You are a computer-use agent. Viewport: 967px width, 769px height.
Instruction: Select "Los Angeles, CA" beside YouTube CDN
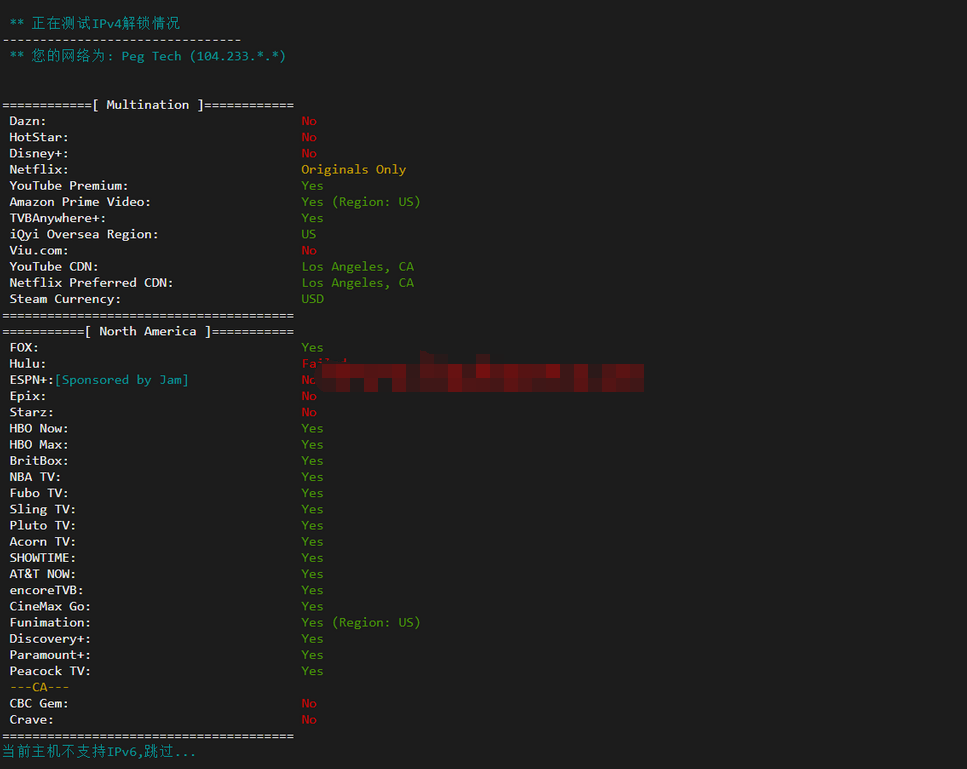coord(358,266)
